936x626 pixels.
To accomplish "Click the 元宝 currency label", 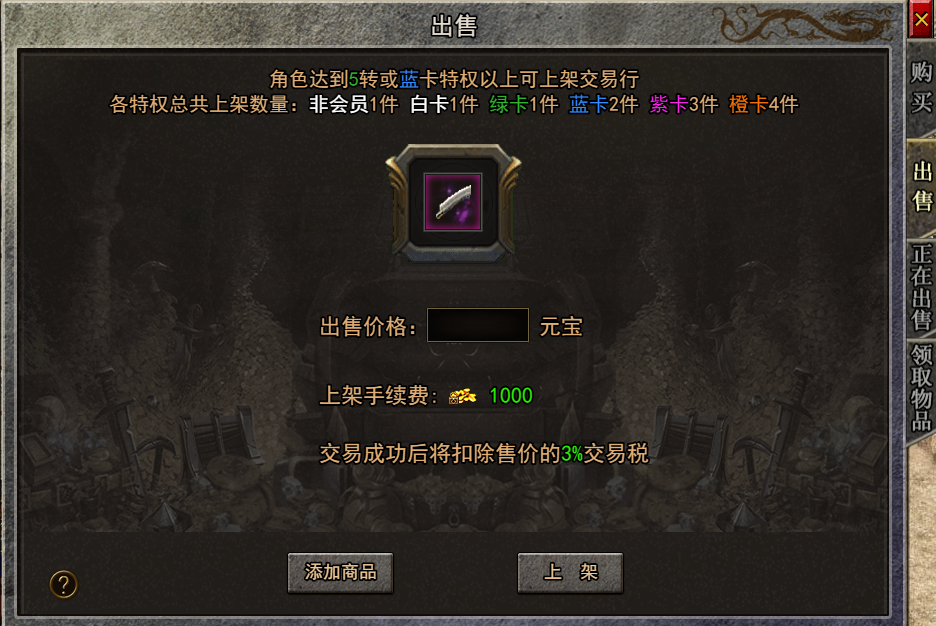I will click(x=561, y=327).
